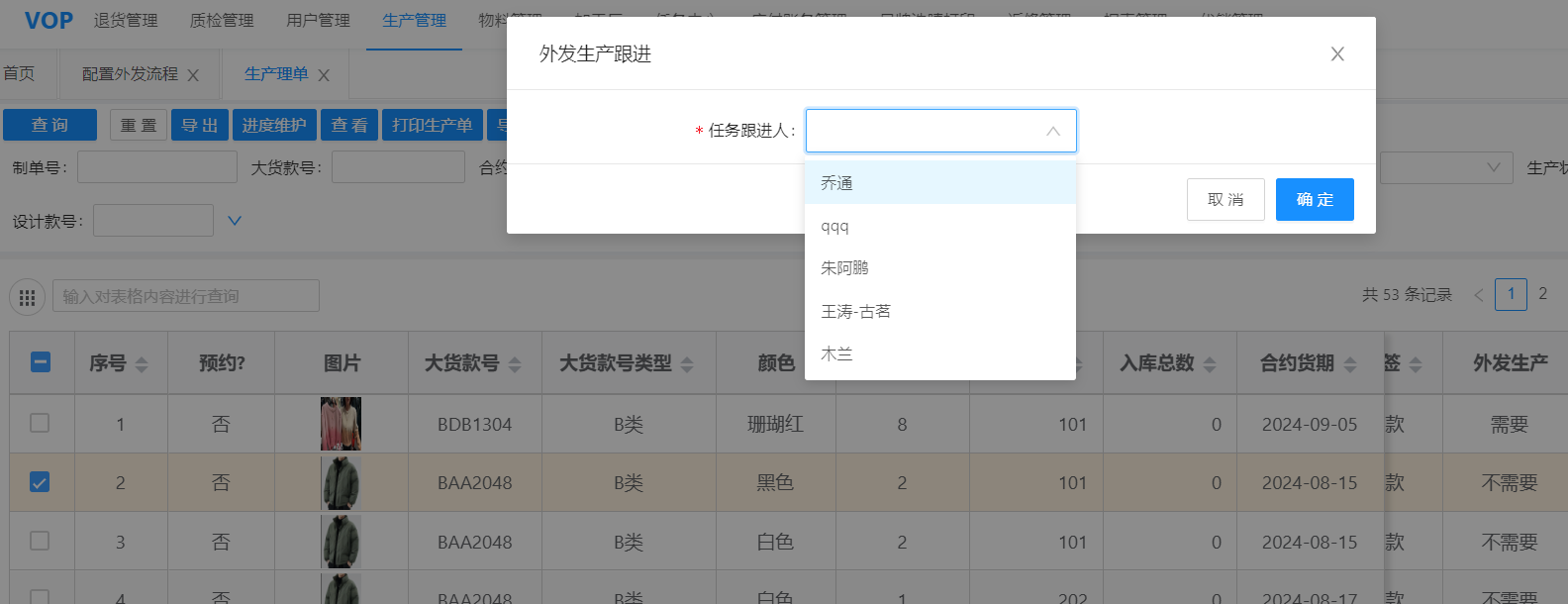Sort by 大货款号 column arrows

tap(515, 364)
